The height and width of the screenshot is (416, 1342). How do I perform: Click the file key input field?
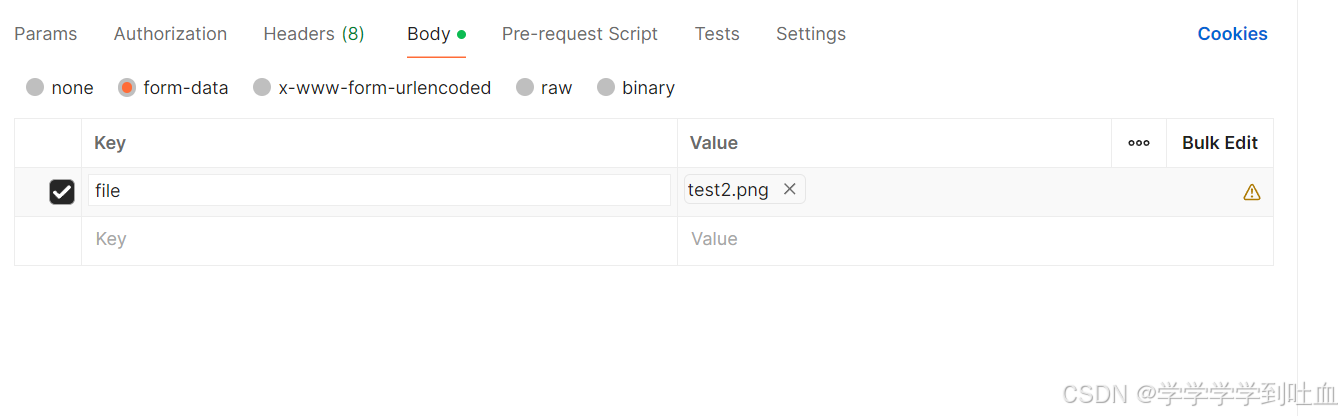pyautogui.click(x=378, y=190)
